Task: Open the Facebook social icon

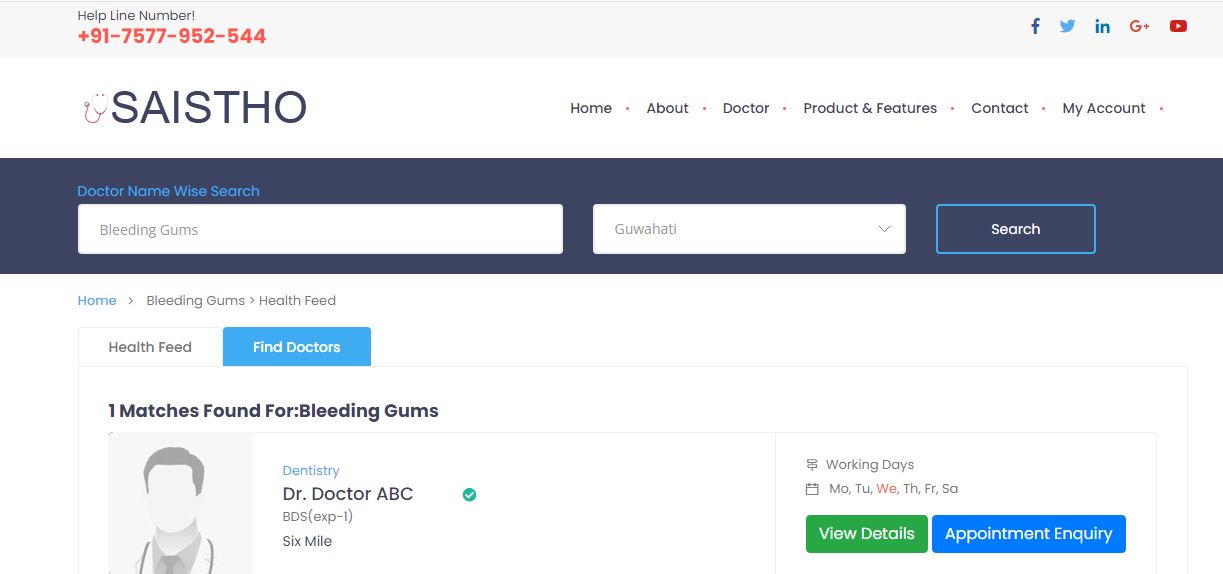Action: click(x=1035, y=26)
